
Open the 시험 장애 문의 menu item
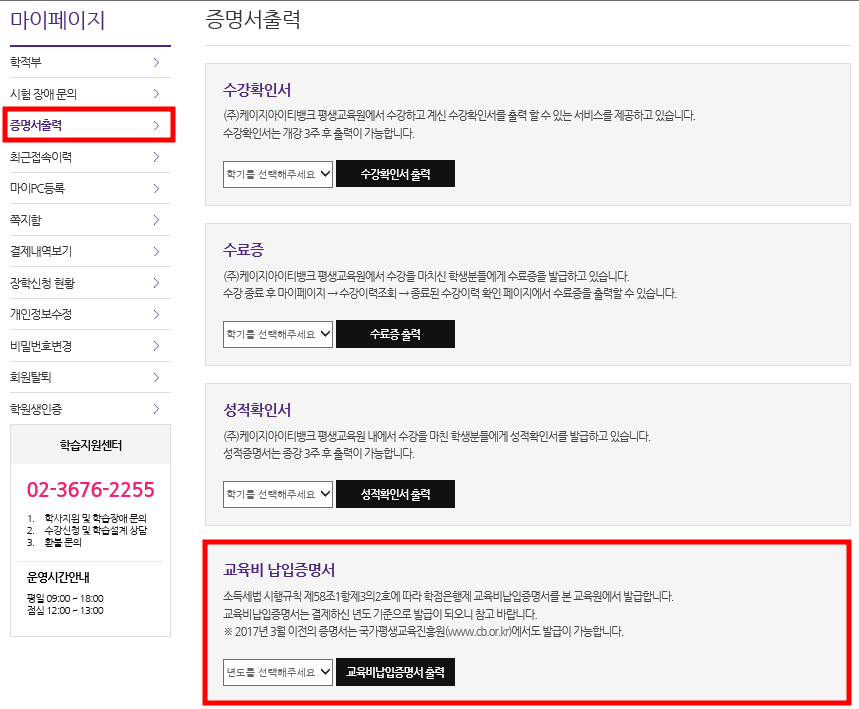click(x=90, y=94)
